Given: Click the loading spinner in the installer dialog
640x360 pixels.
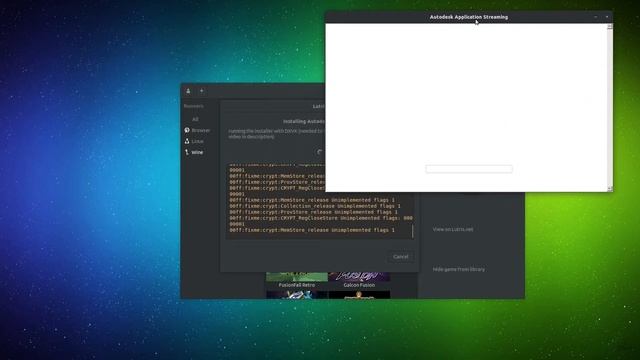Looking at the screenshot, I should [x=320, y=152].
